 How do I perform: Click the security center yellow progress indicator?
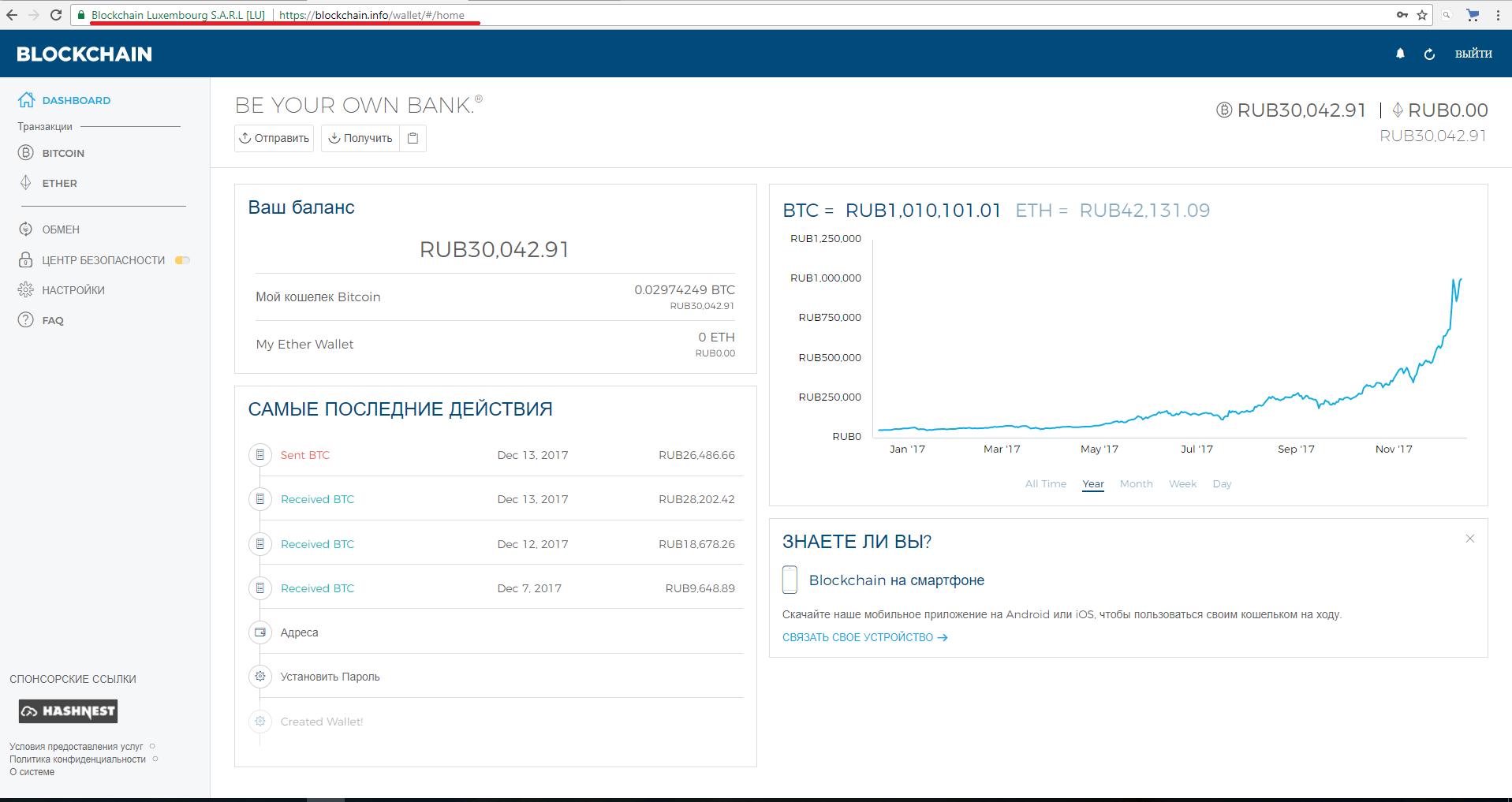pyautogui.click(x=182, y=260)
